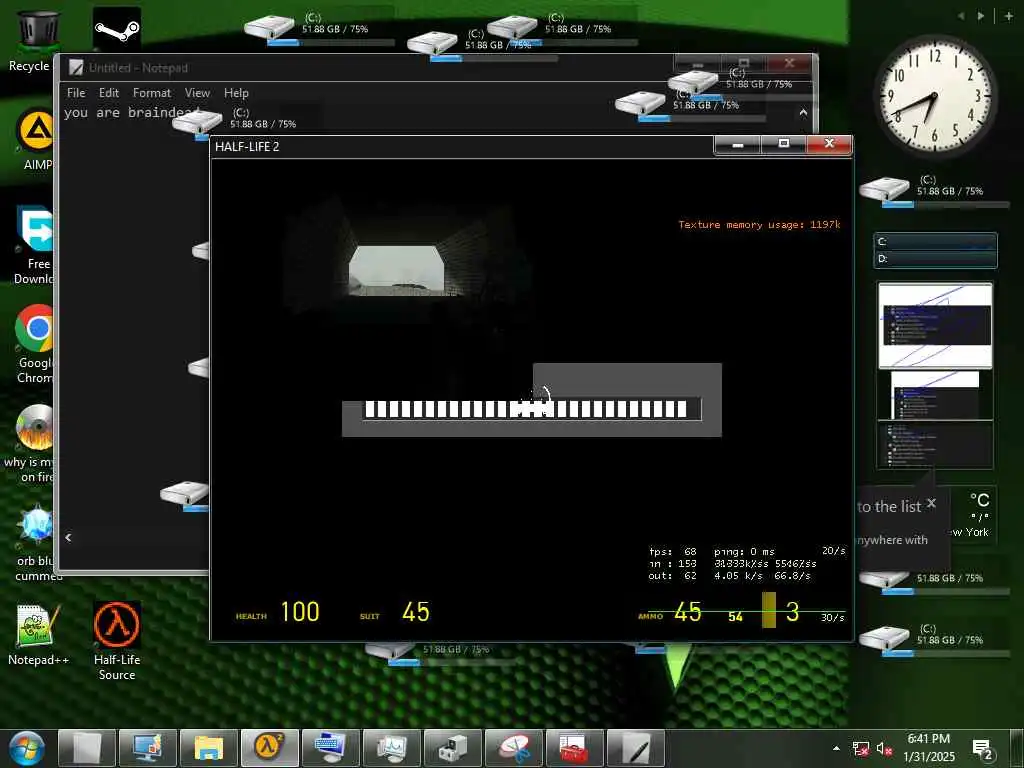Open the pen and paper taskbar icon
The height and width of the screenshot is (768, 1024).
pos(635,748)
